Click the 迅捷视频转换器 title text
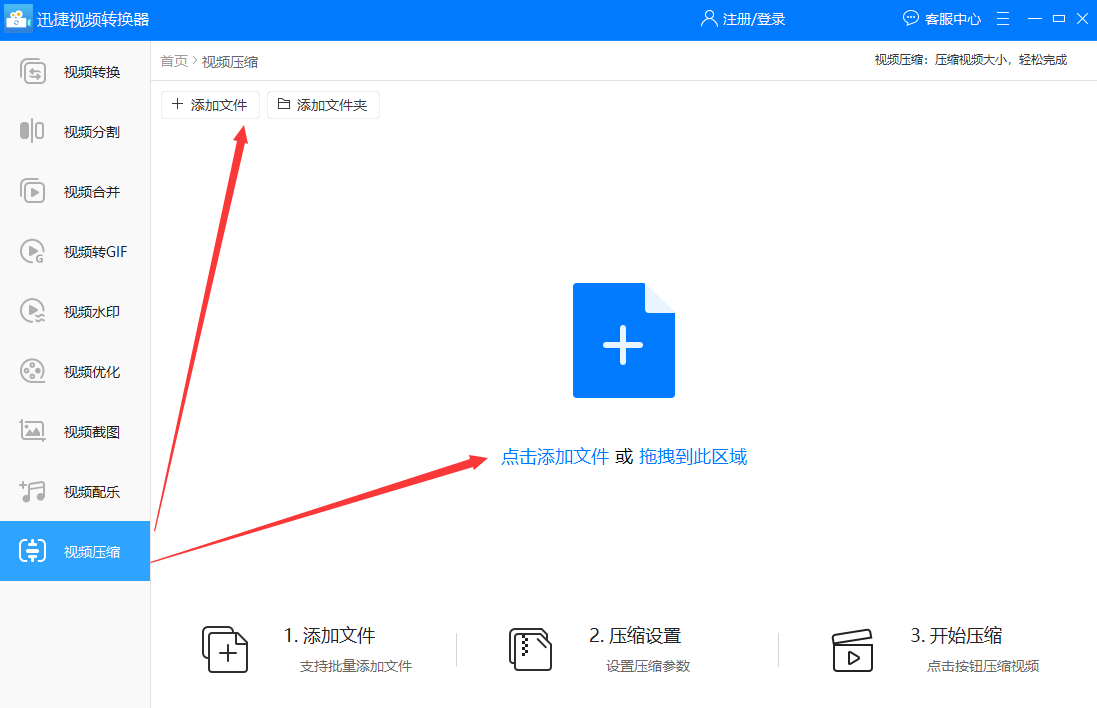The width and height of the screenshot is (1097, 708). tap(93, 20)
